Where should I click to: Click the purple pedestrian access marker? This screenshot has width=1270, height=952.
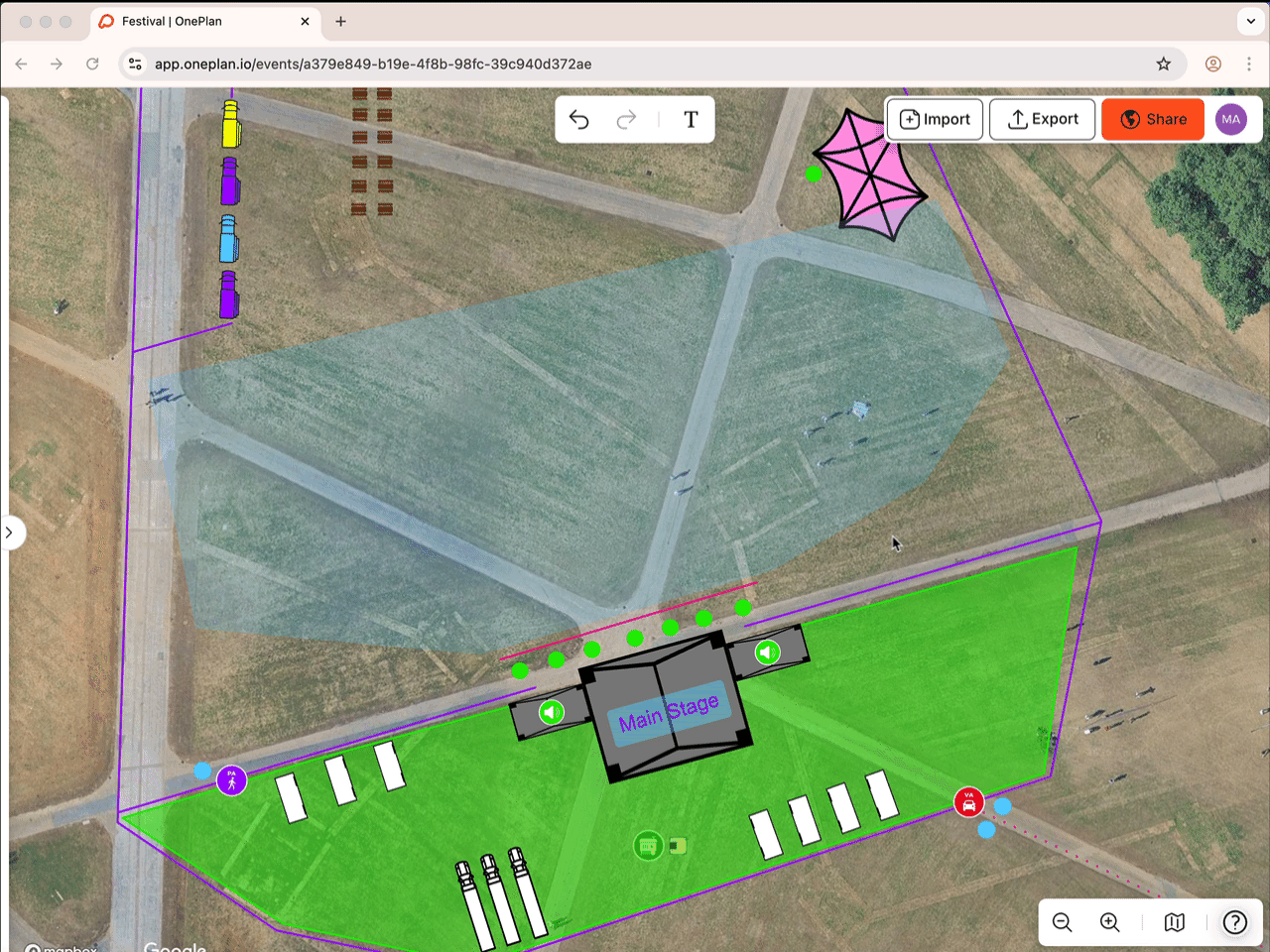click(x=231, y=780)
